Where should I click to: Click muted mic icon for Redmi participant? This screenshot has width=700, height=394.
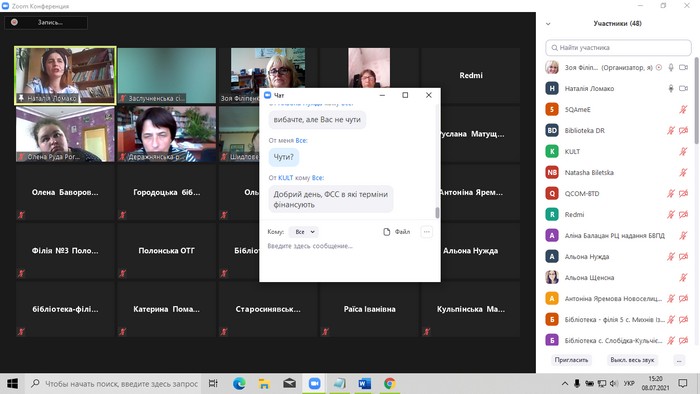(x=671, y=214)
